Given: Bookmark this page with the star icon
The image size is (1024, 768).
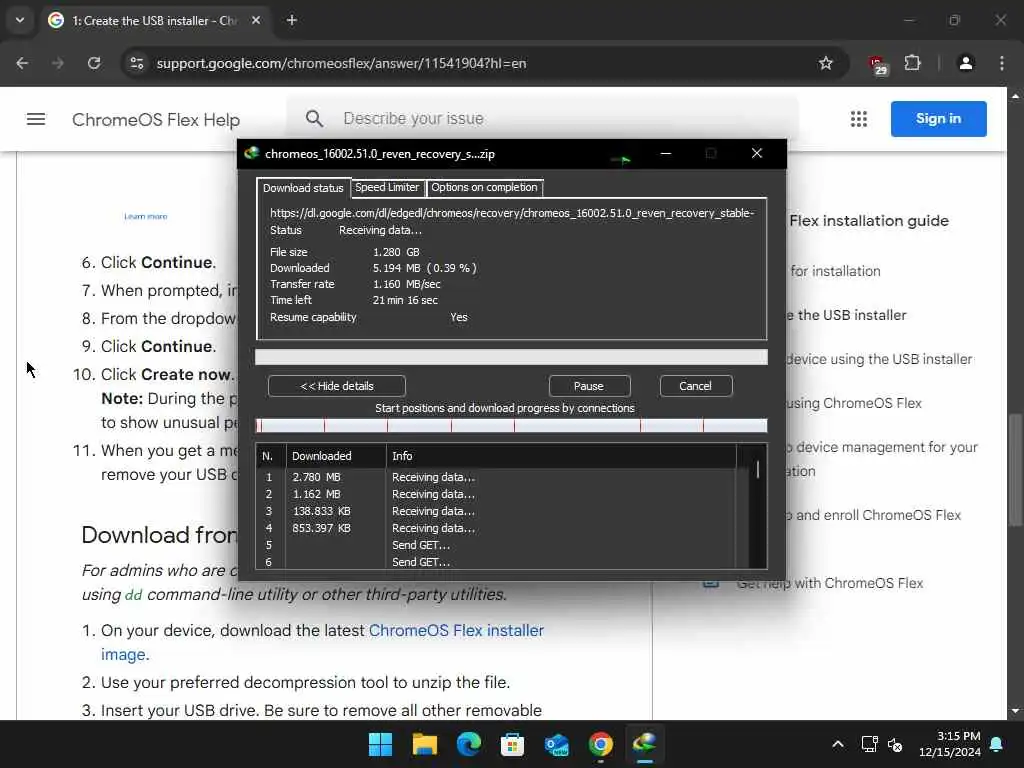Looking at the screenshot, I should 825,63.
